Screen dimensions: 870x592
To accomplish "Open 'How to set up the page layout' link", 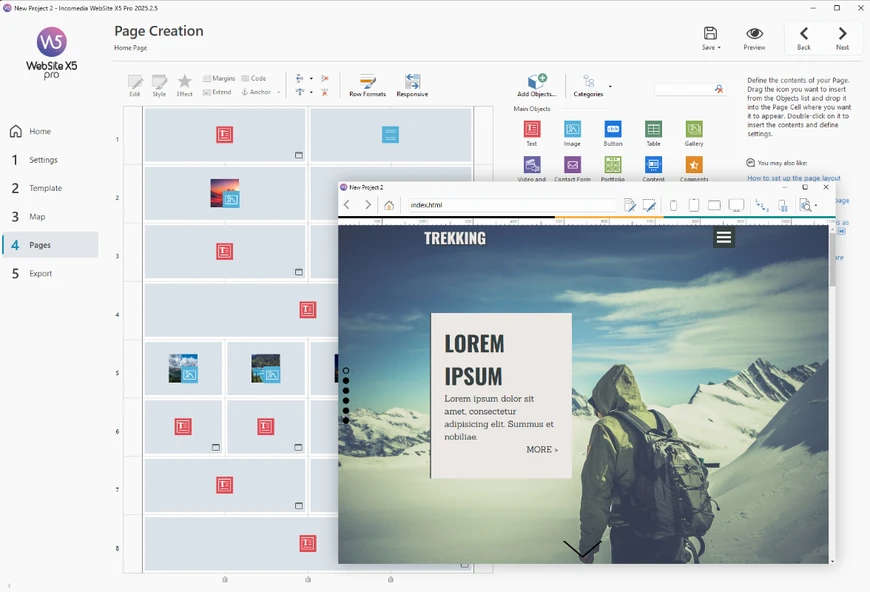I will click(793, 178).
